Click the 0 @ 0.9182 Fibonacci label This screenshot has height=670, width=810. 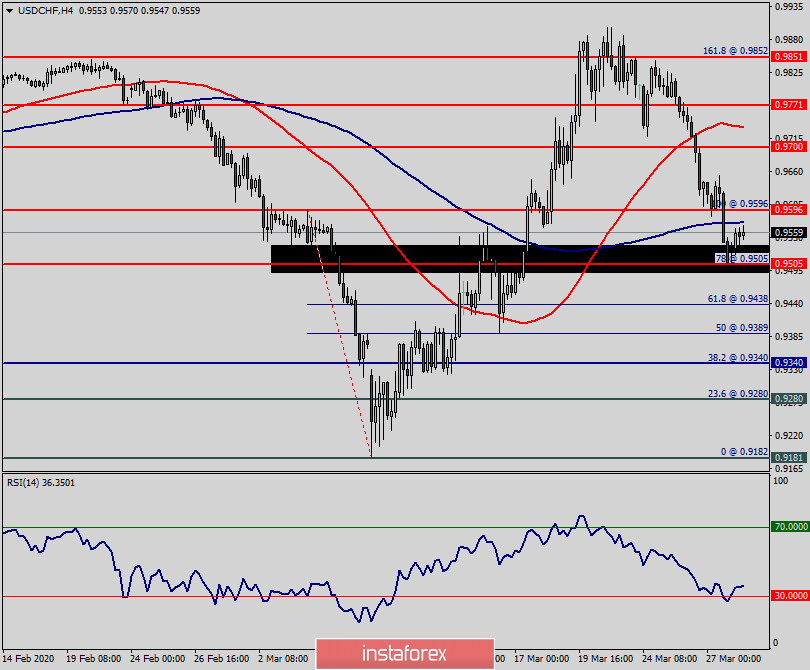pos(741,452)
